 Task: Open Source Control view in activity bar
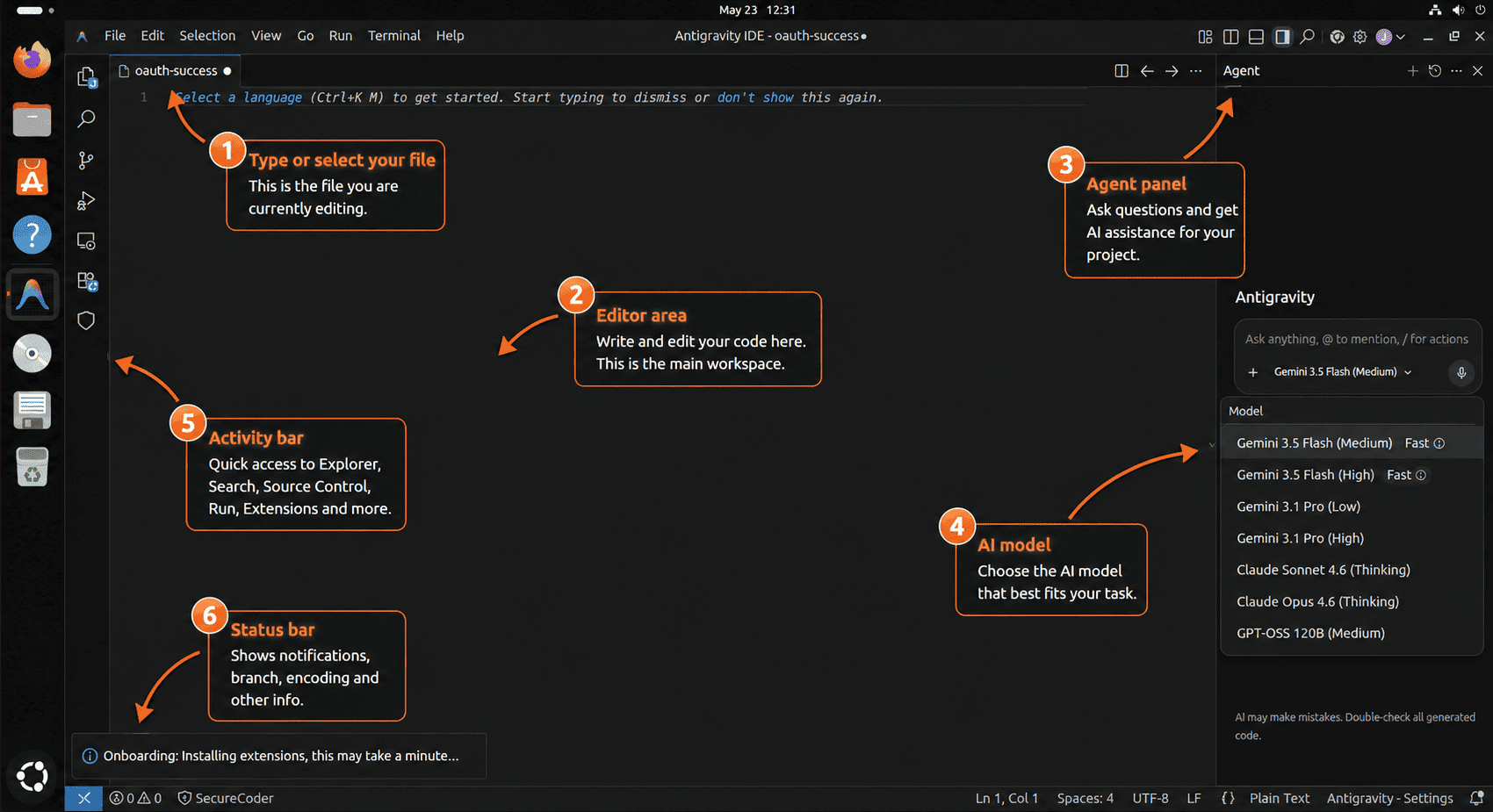[x=86, y=161]
